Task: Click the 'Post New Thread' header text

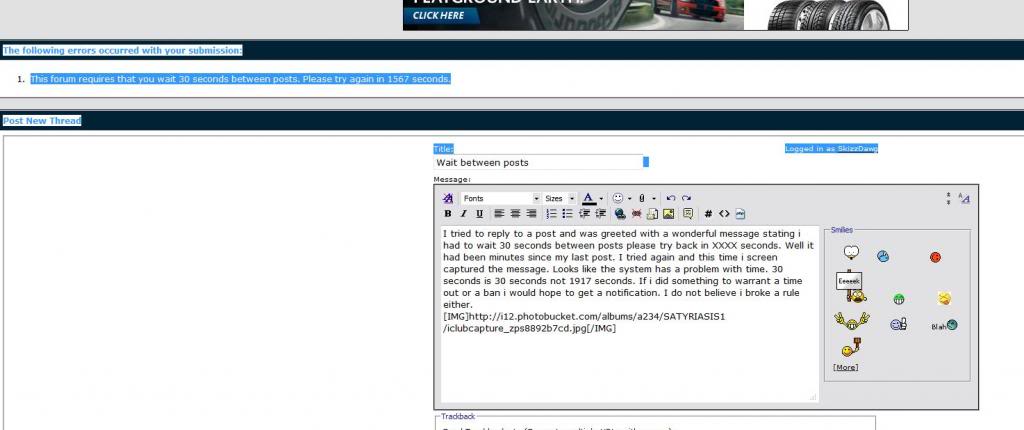Action: [42, 121]
